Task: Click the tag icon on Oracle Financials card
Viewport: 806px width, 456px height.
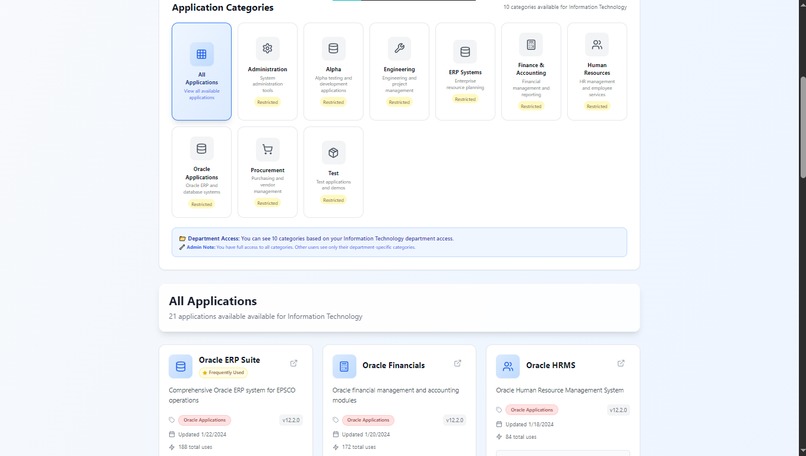Action: tap(336, 420)
